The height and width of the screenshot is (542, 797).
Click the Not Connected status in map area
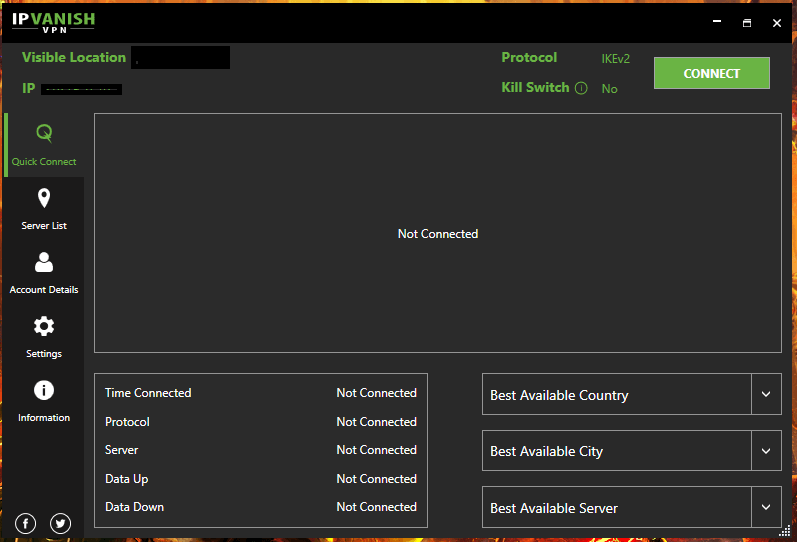tap(438, 234)
